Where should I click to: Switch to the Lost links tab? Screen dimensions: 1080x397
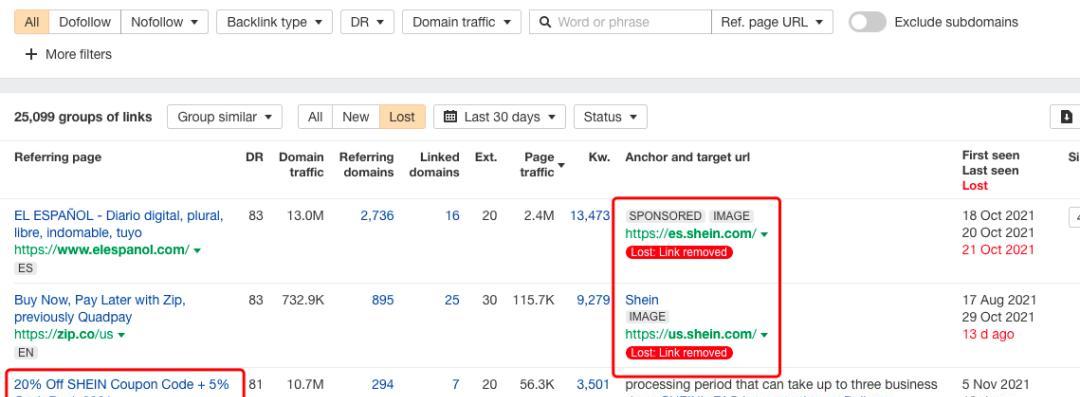(x=402, y=116)
